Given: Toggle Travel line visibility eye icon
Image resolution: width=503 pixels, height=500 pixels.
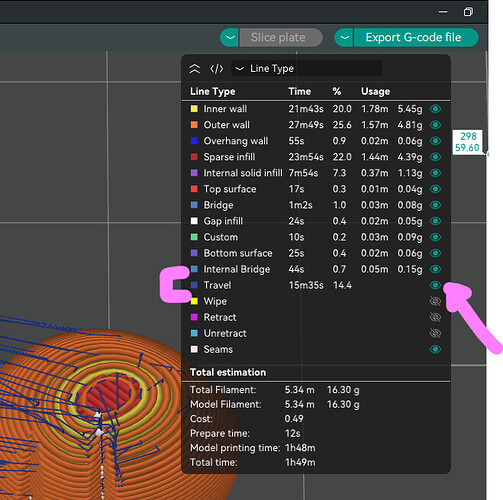Looking at the screenshot, I should (x=435, y=285).
